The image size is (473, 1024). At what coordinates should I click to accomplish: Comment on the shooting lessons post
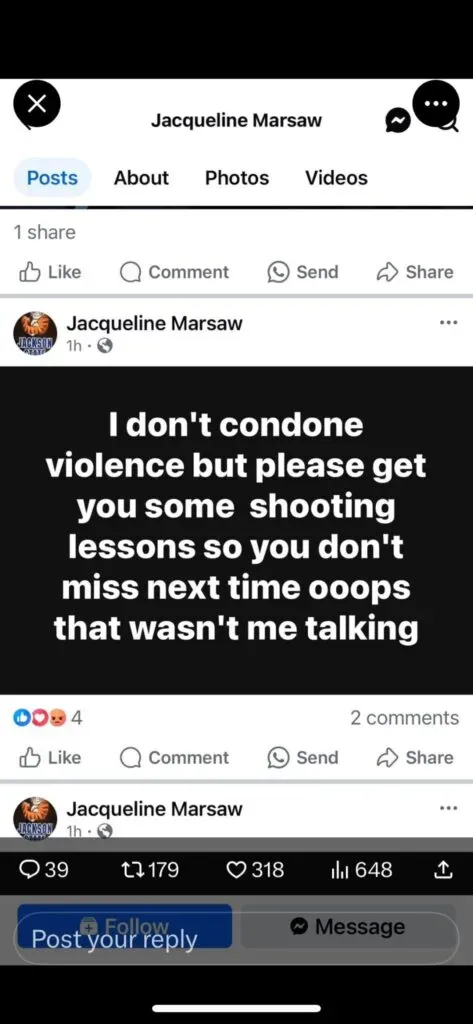pos(174,758)
